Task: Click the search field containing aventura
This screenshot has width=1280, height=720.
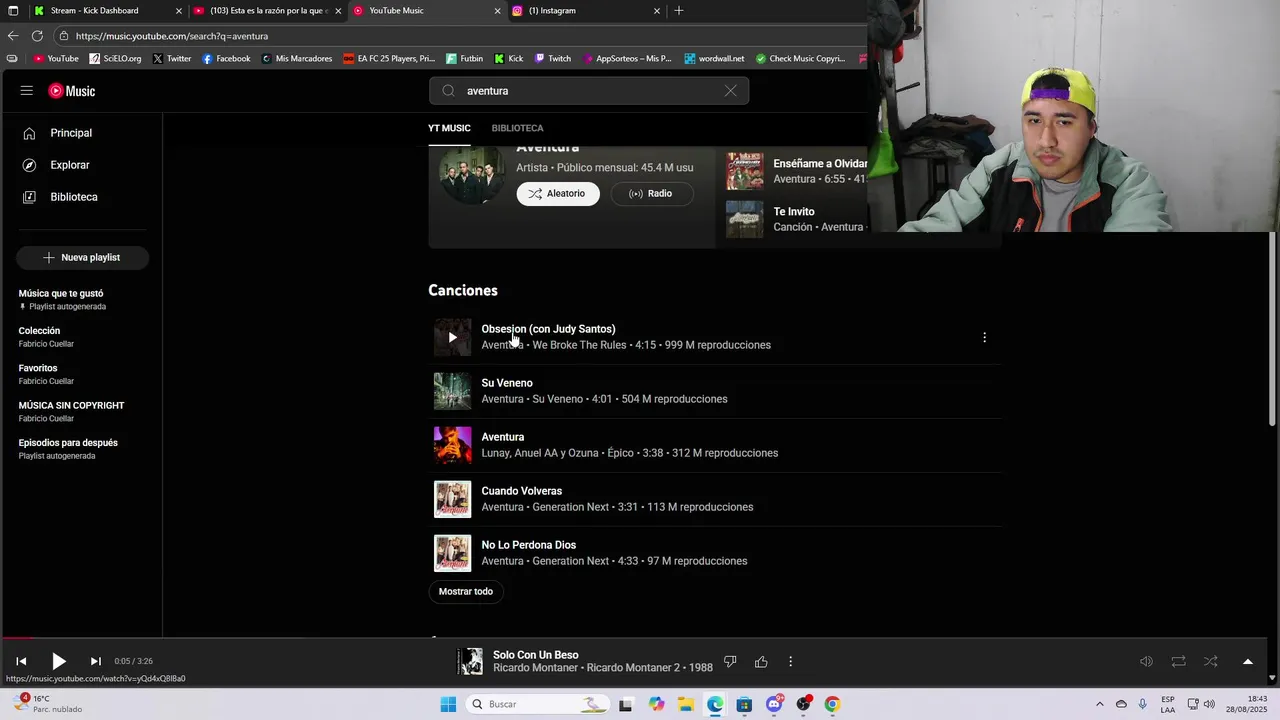Action: tap(590, 91)
